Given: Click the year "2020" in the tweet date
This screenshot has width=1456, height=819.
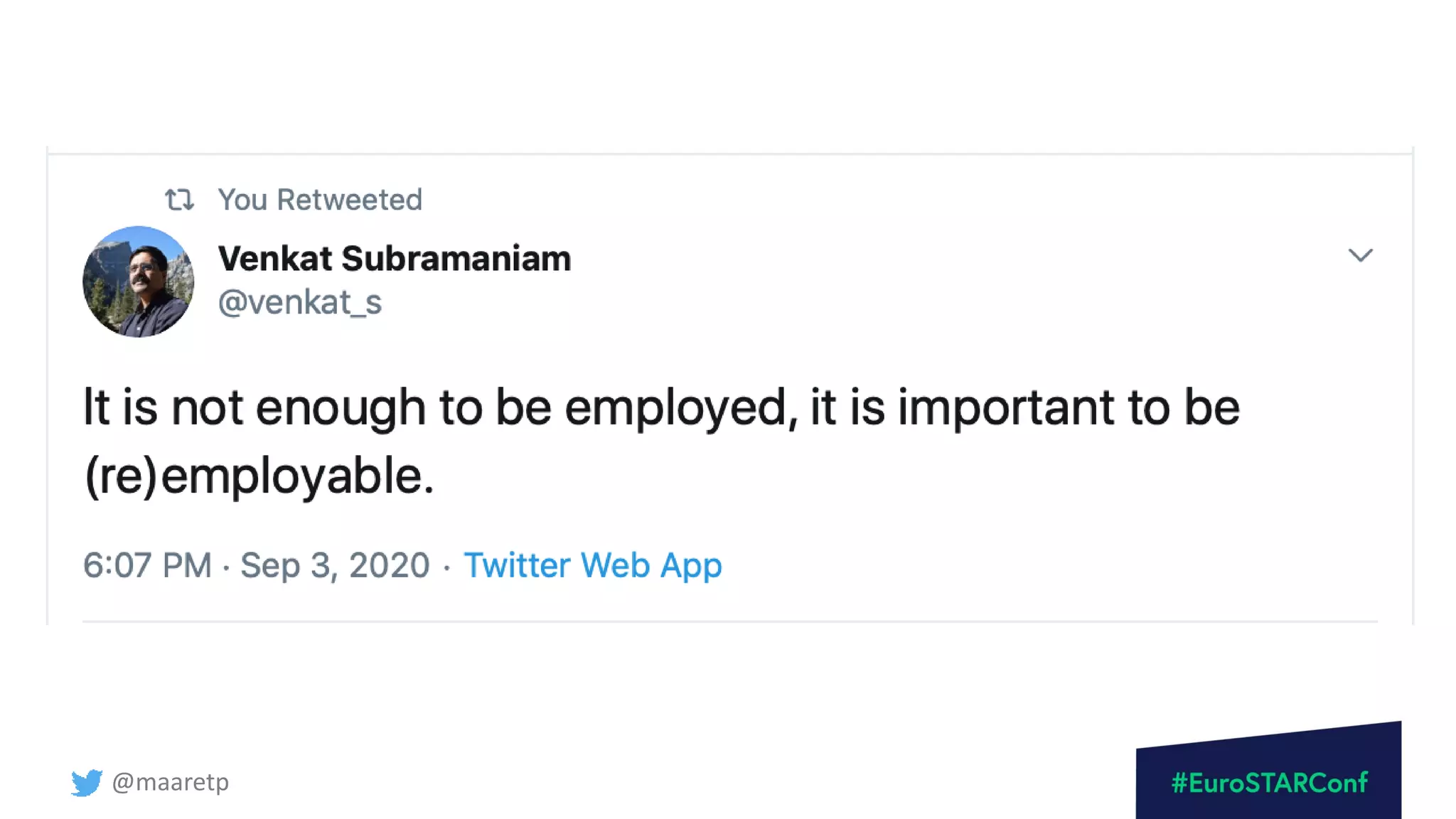Looking at the screenshot, I should [x=389, y=566].
